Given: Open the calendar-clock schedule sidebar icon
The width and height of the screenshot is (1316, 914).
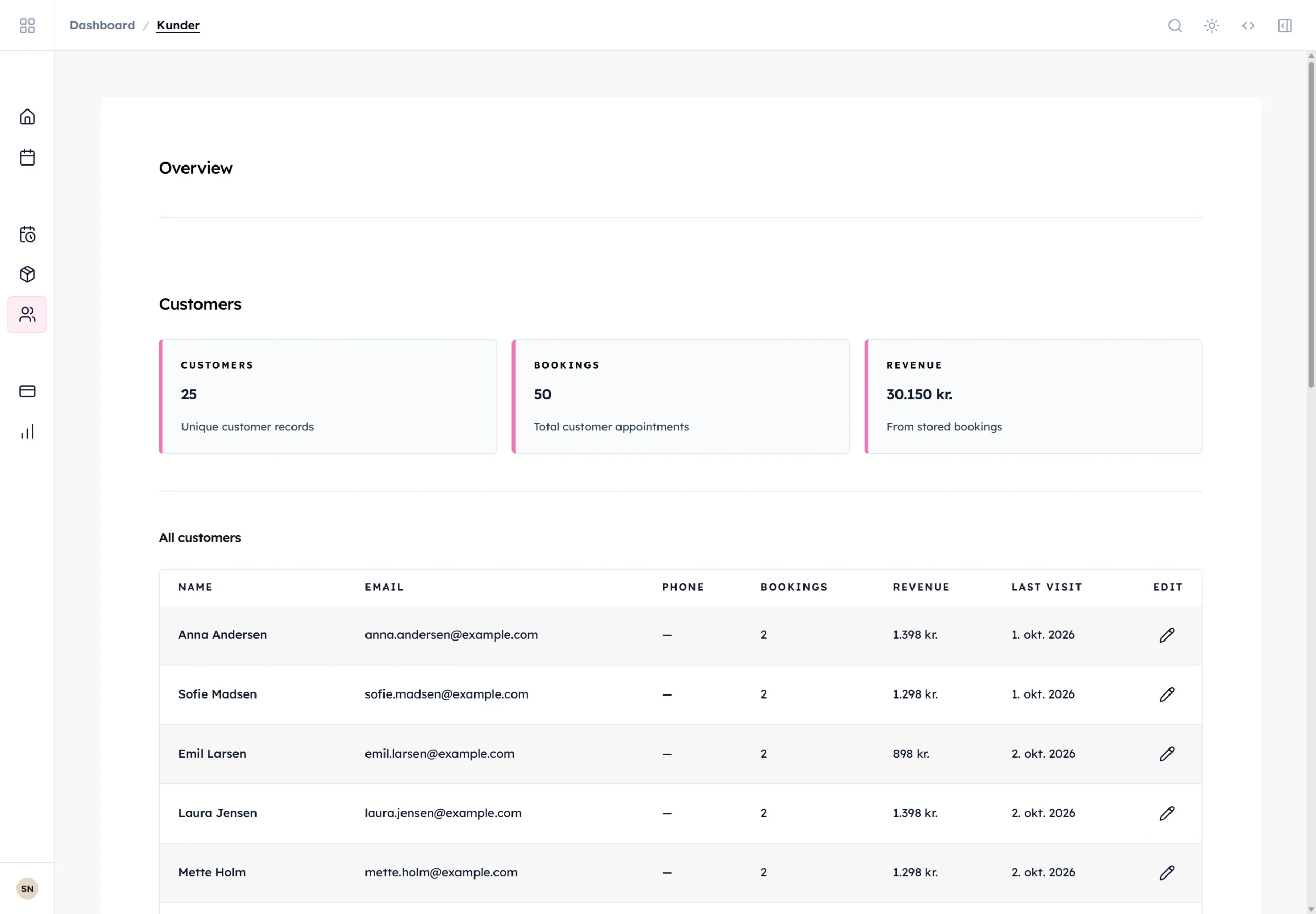Looking at the screenshot, I should (x=27, y=234).
